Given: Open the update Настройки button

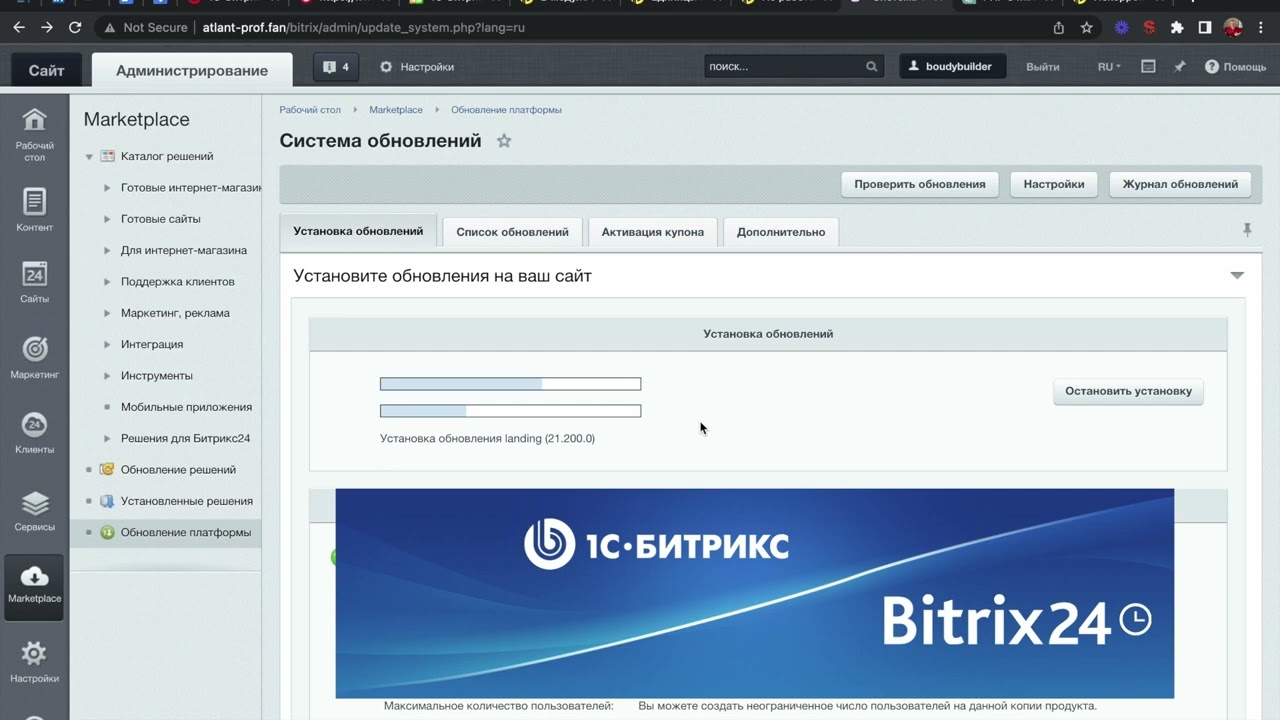Looking at the screenshot, I should [1054, 184].
